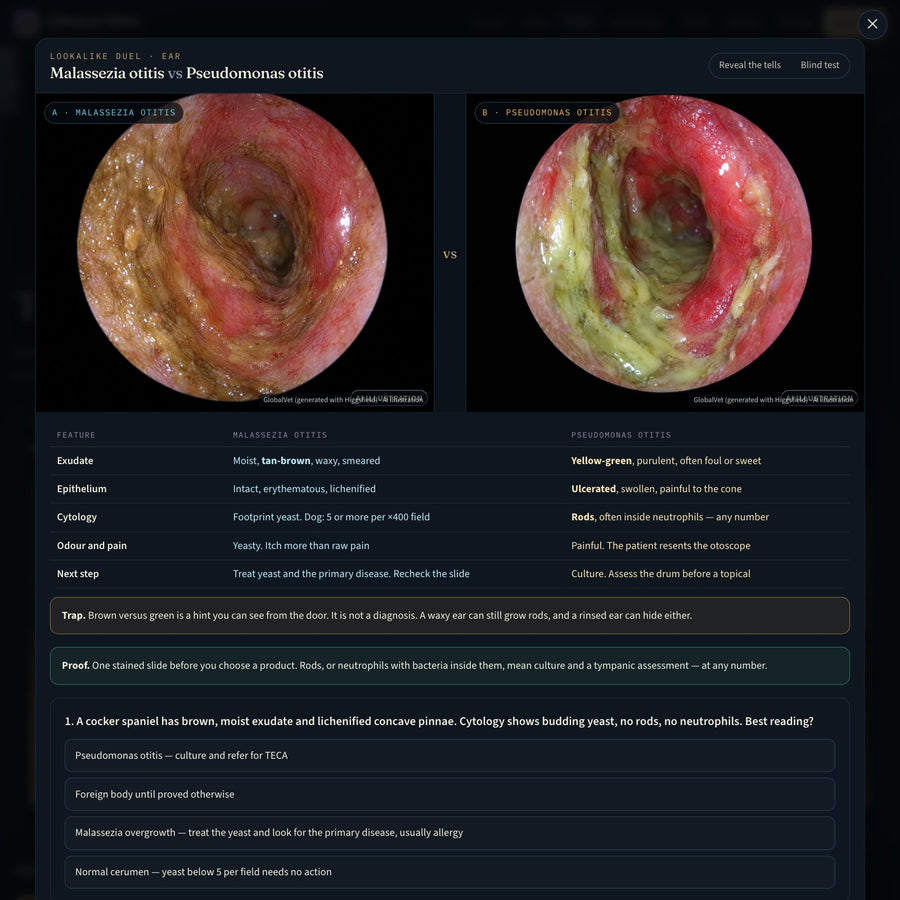Click 'Yellow-green, purulent, often foul or sweet' cell

tap(666, 461)
